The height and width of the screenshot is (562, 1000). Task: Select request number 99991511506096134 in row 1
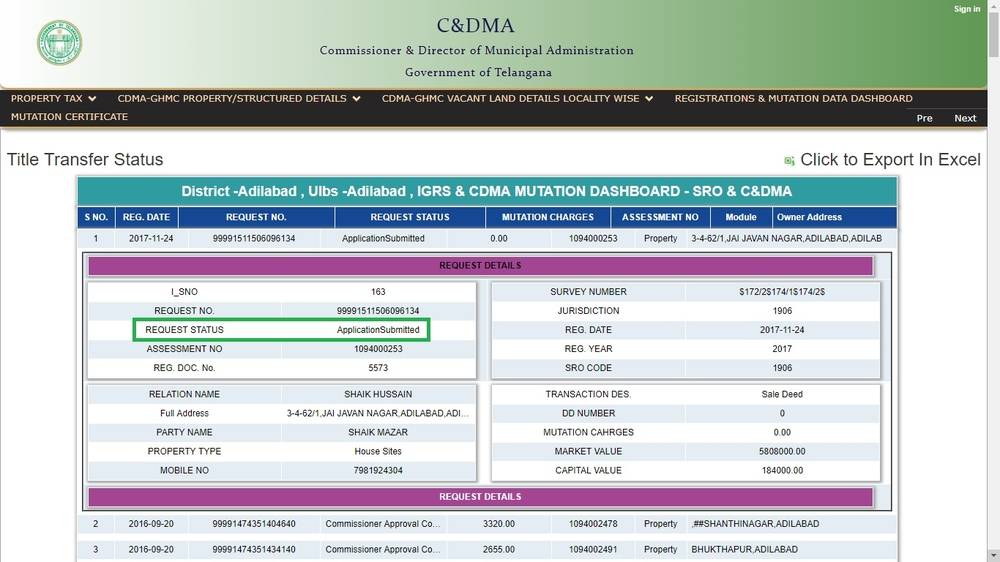pos(254,239)
